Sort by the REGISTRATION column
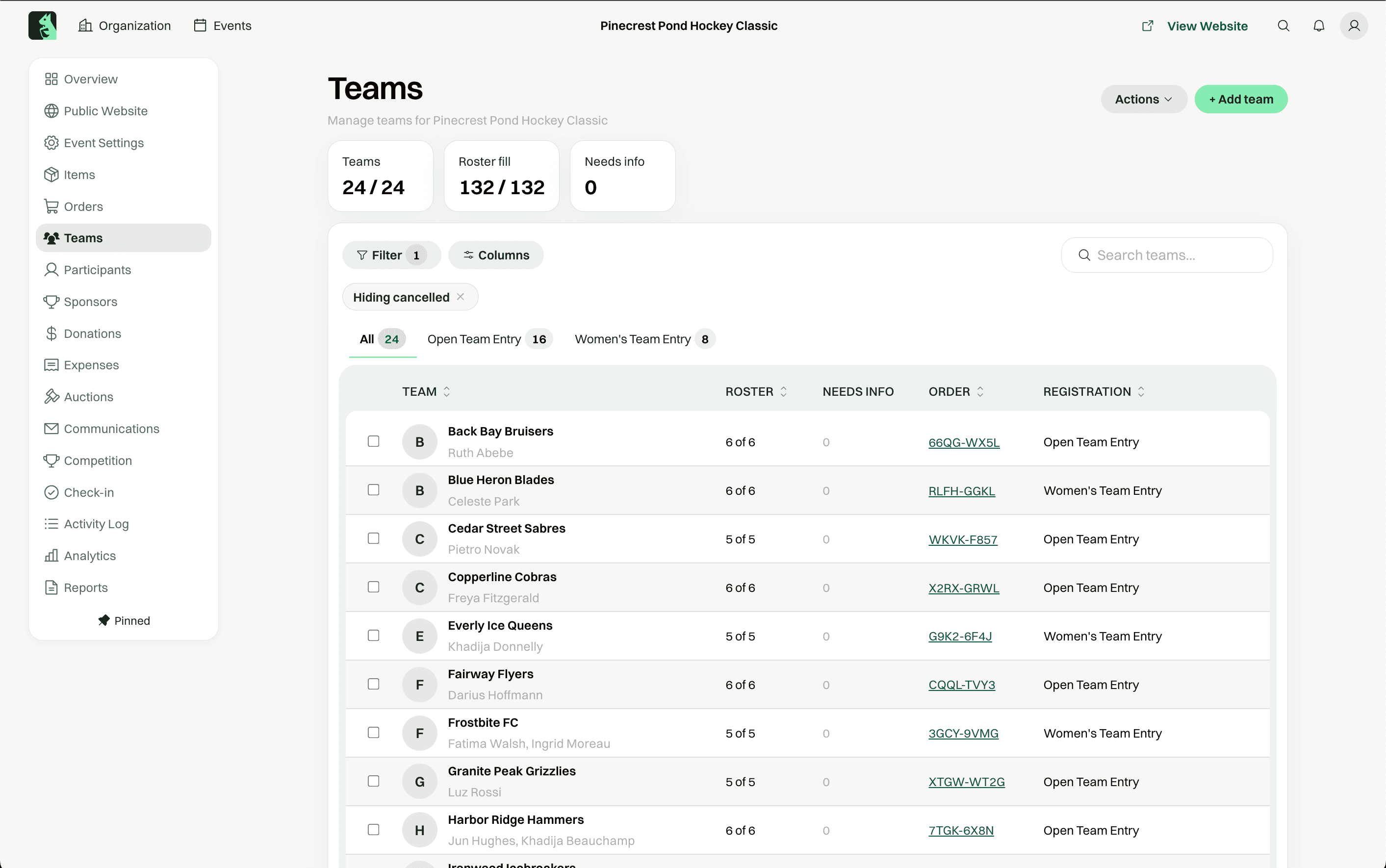Viewport: 1386px width, 868px height. click(x=1094, y=391)
